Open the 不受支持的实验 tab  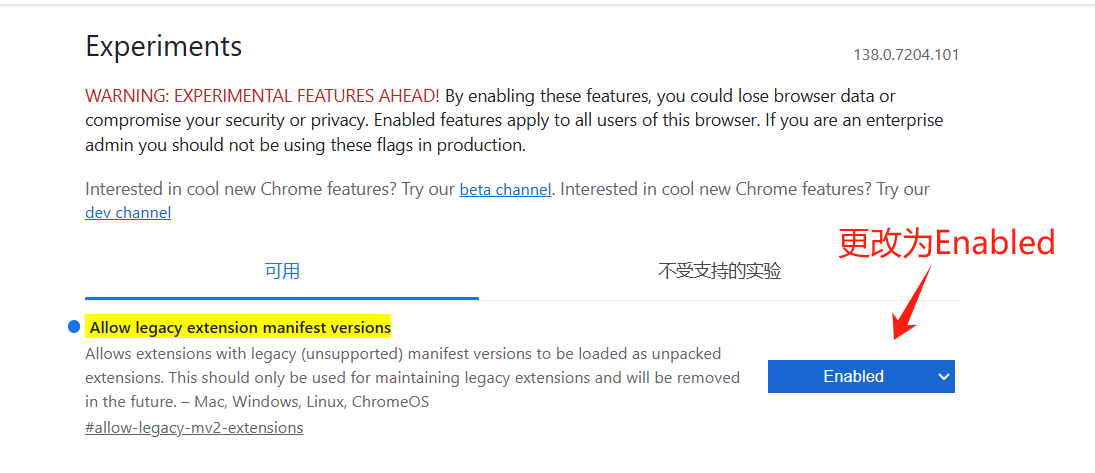coord(719,271)
